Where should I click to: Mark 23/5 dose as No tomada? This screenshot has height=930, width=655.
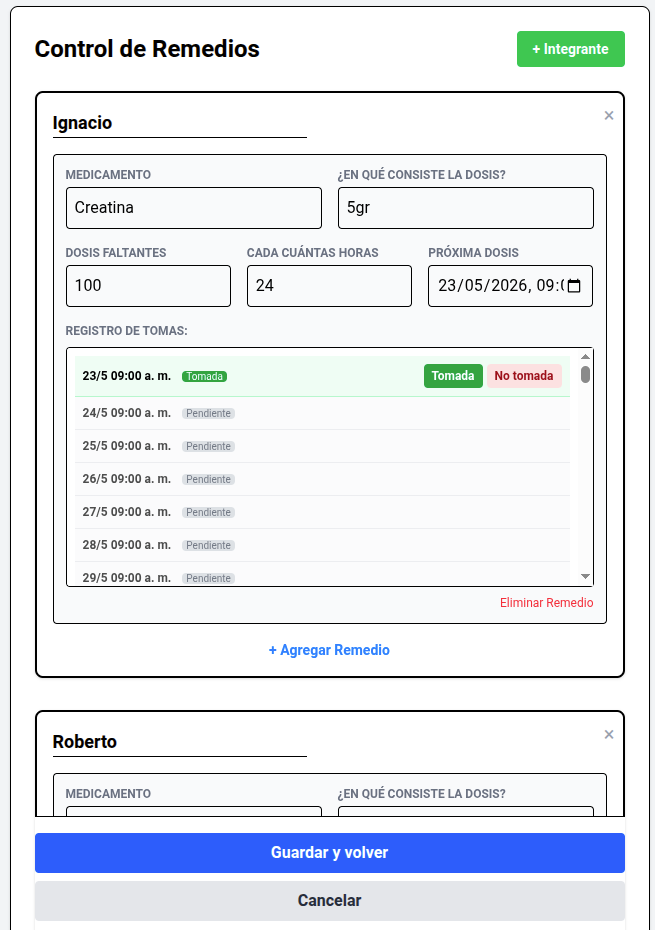(x=524, y=376)
